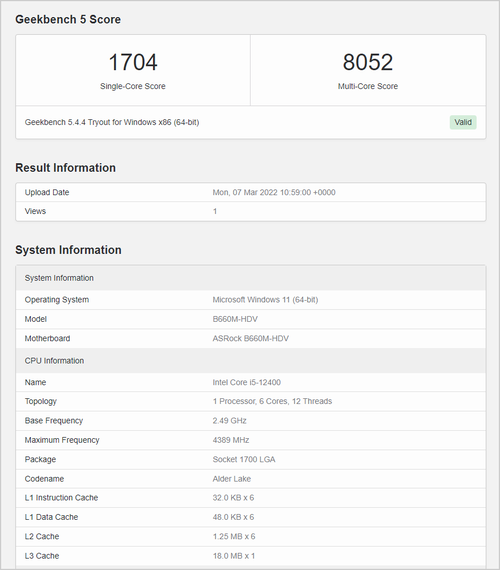Click the Multi-Core Score label
The image size is (500, 570).
368,86
